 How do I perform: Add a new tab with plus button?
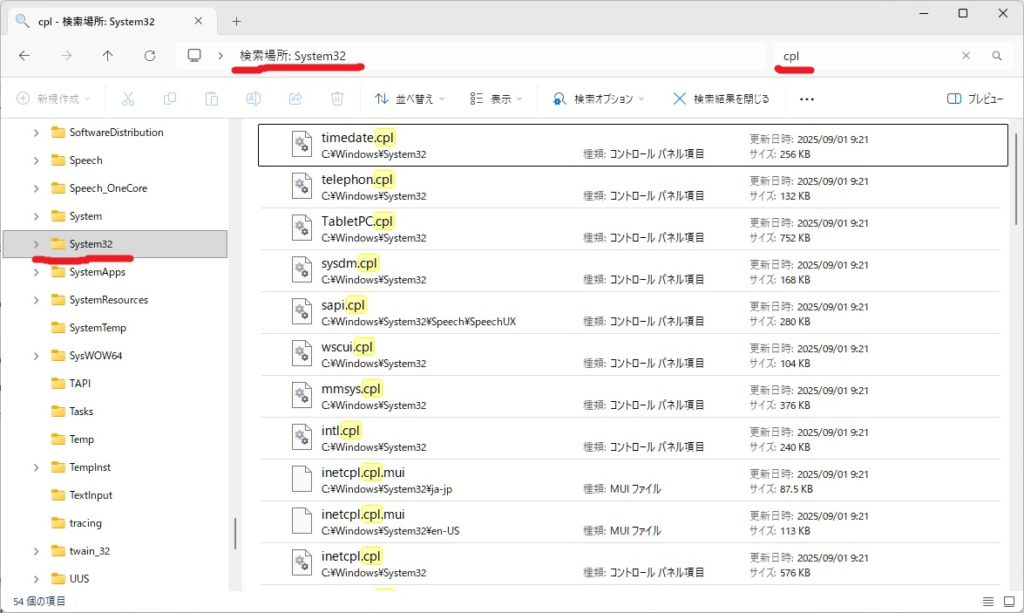[x=237, y=21]
